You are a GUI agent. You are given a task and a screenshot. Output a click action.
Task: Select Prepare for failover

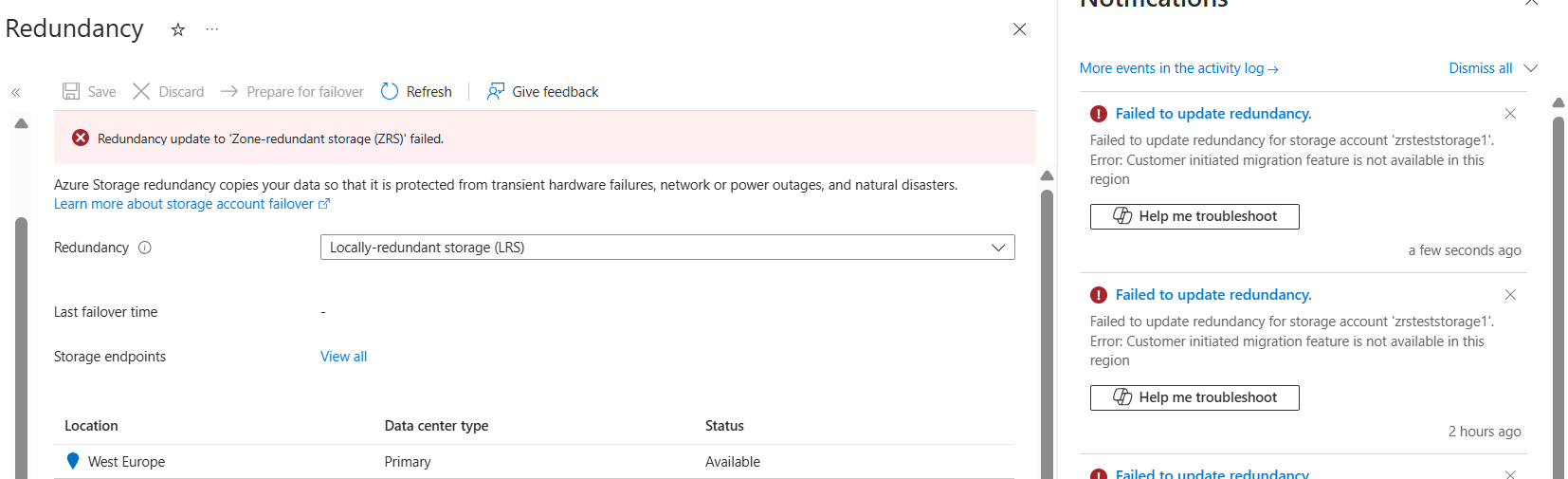tap(292, 91)
